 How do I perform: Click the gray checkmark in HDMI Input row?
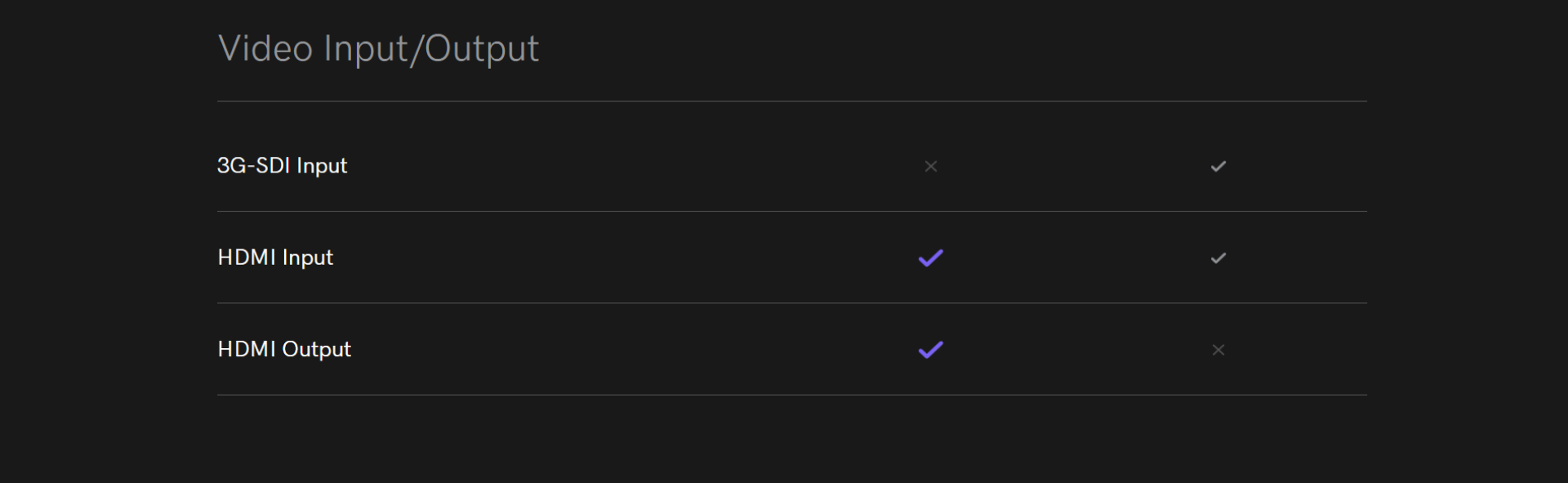pyautogui.click(x=1218, y=258)
